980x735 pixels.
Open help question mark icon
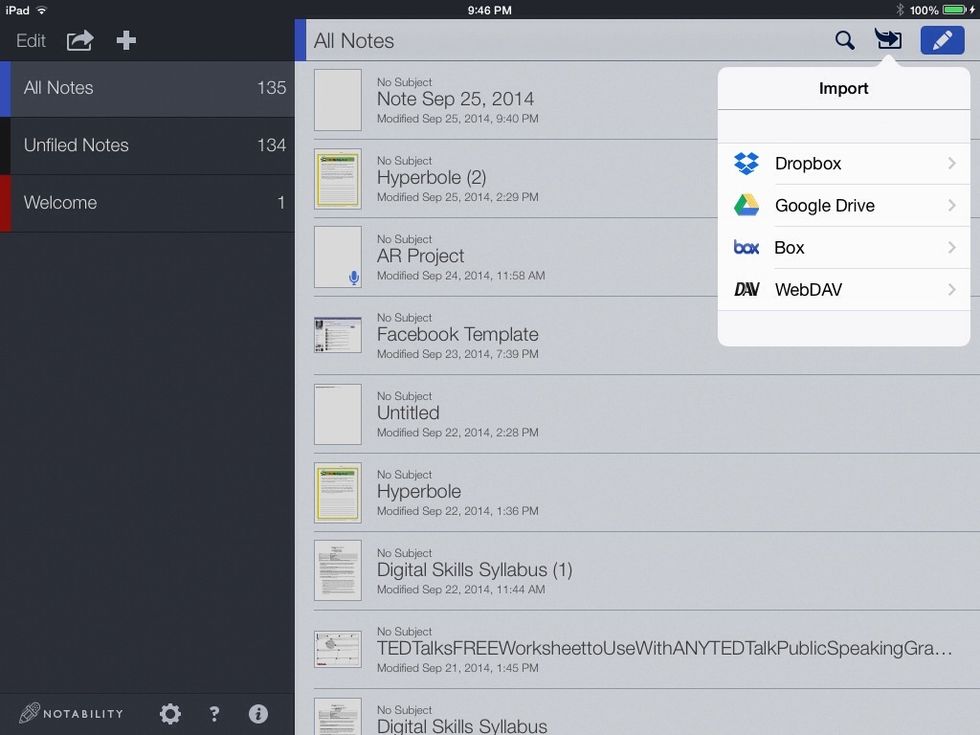point(214,713)
